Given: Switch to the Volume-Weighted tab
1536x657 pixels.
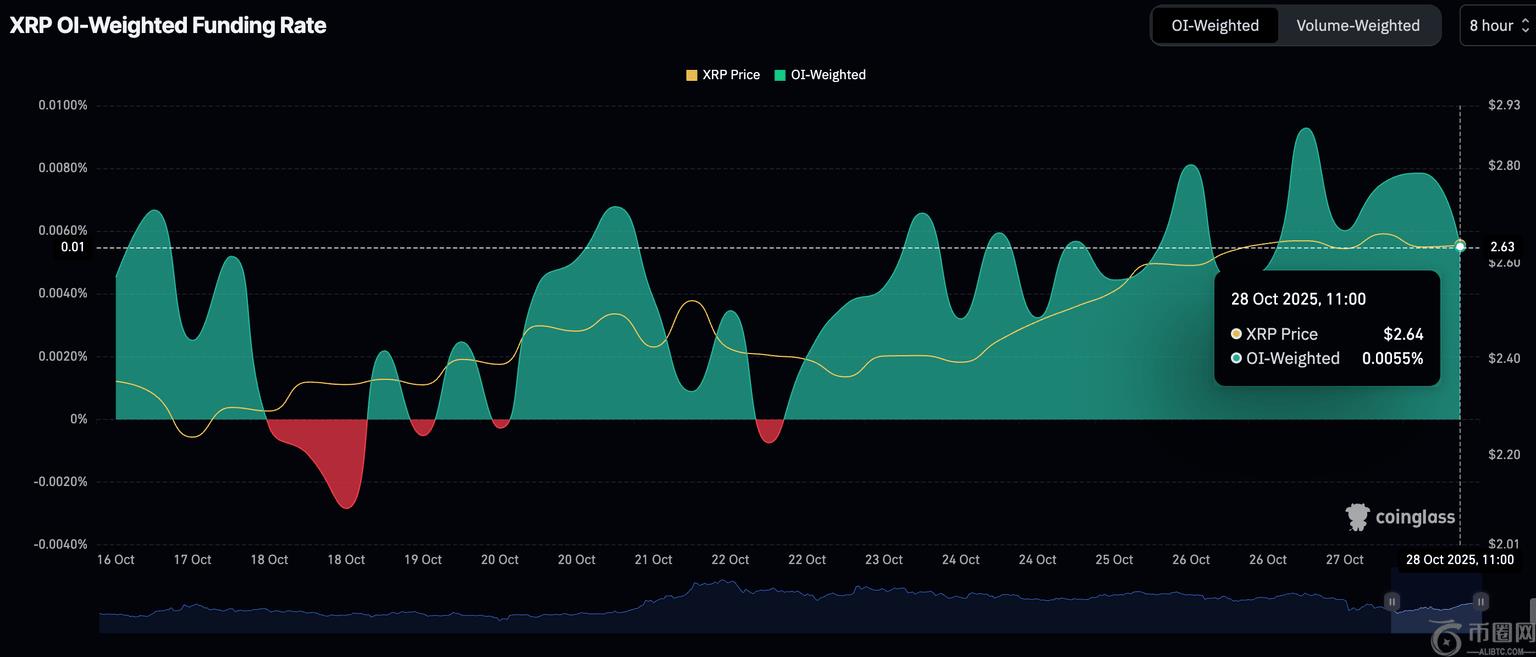Looking at the screenshot, I should tap(1357, 26).
